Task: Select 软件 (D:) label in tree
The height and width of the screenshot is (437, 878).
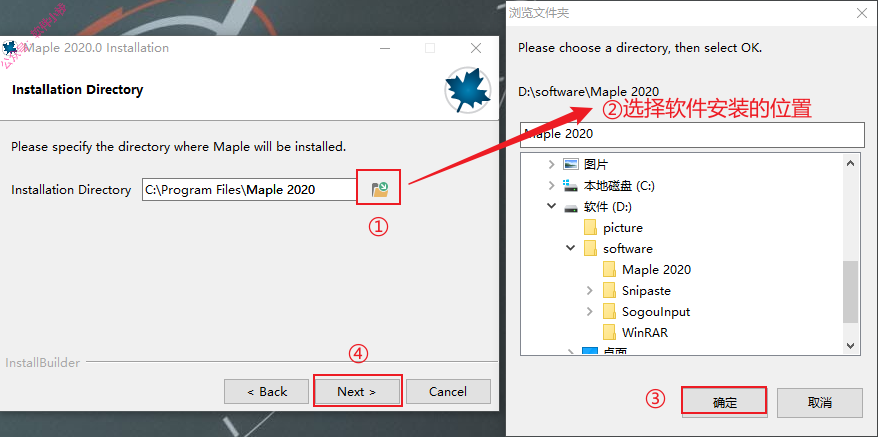Action: [607, 207]
